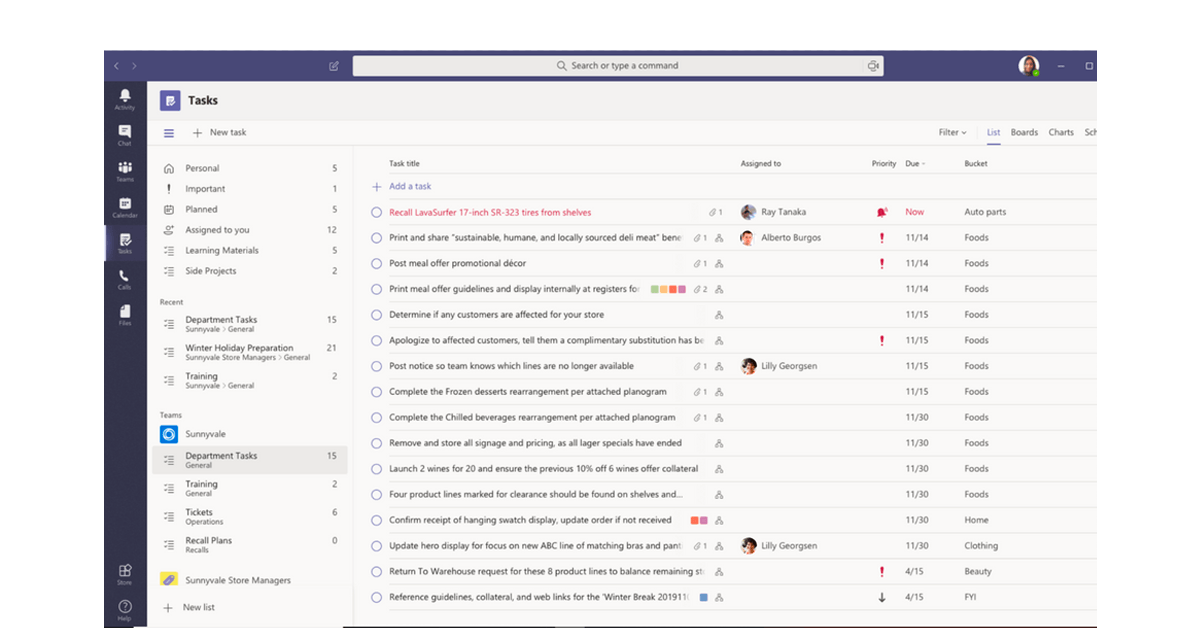Open Files in the app rail
The width and height of the screenshot is (1200, 628).
coord(125,315)
